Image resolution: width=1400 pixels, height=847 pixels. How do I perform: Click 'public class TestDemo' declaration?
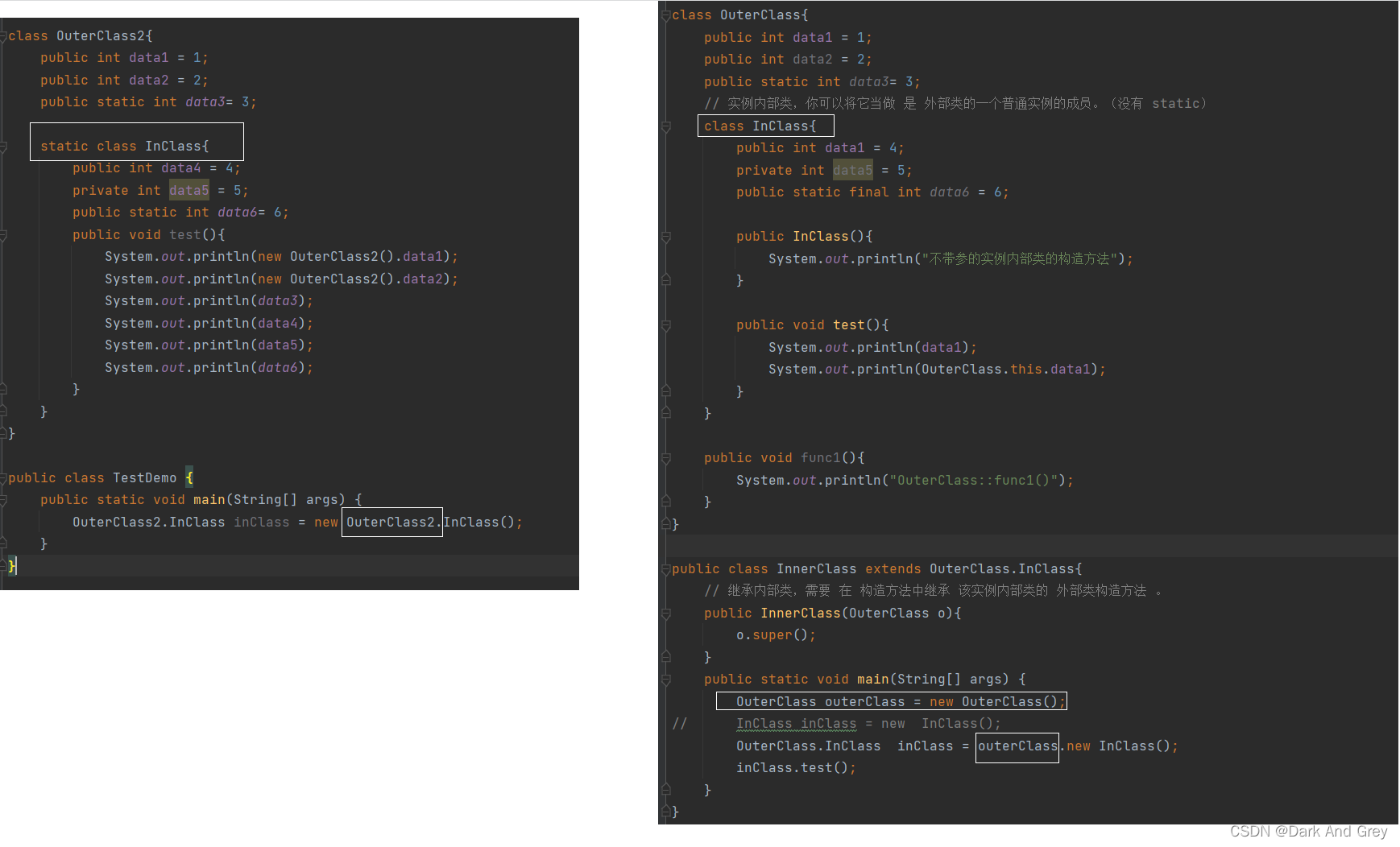pyautogui.click(x=92, y=478)
